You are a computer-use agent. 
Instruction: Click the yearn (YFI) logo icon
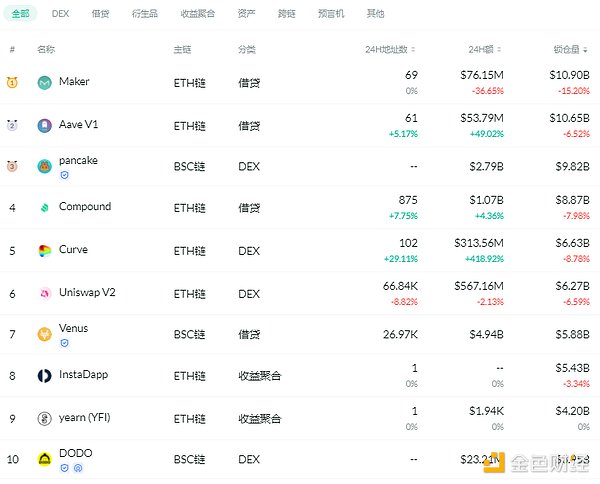point(45,418)
